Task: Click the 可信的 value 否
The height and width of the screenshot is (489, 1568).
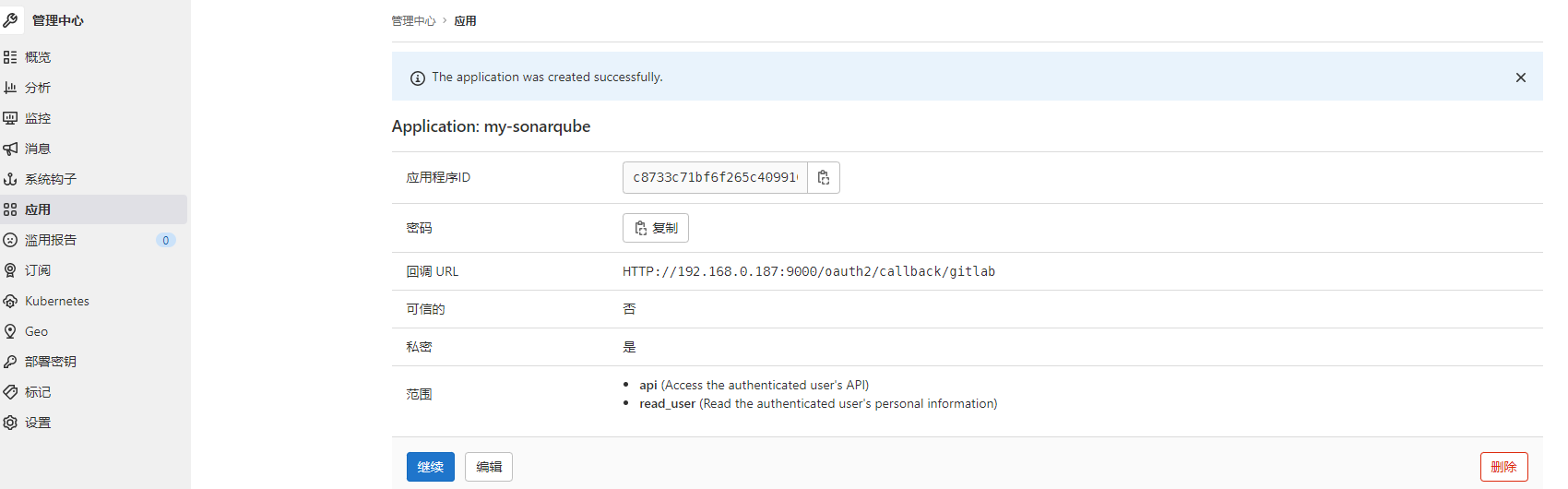Action: 629,309
